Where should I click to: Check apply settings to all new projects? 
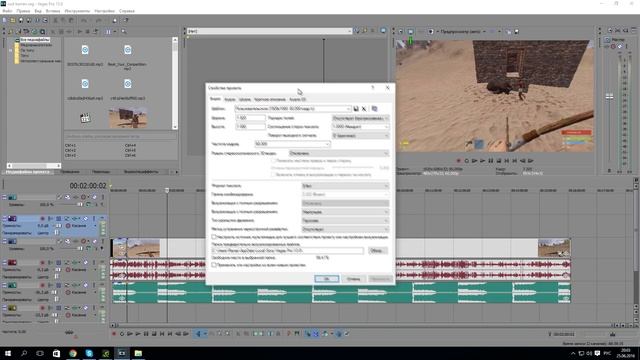(x=214, y=265)
